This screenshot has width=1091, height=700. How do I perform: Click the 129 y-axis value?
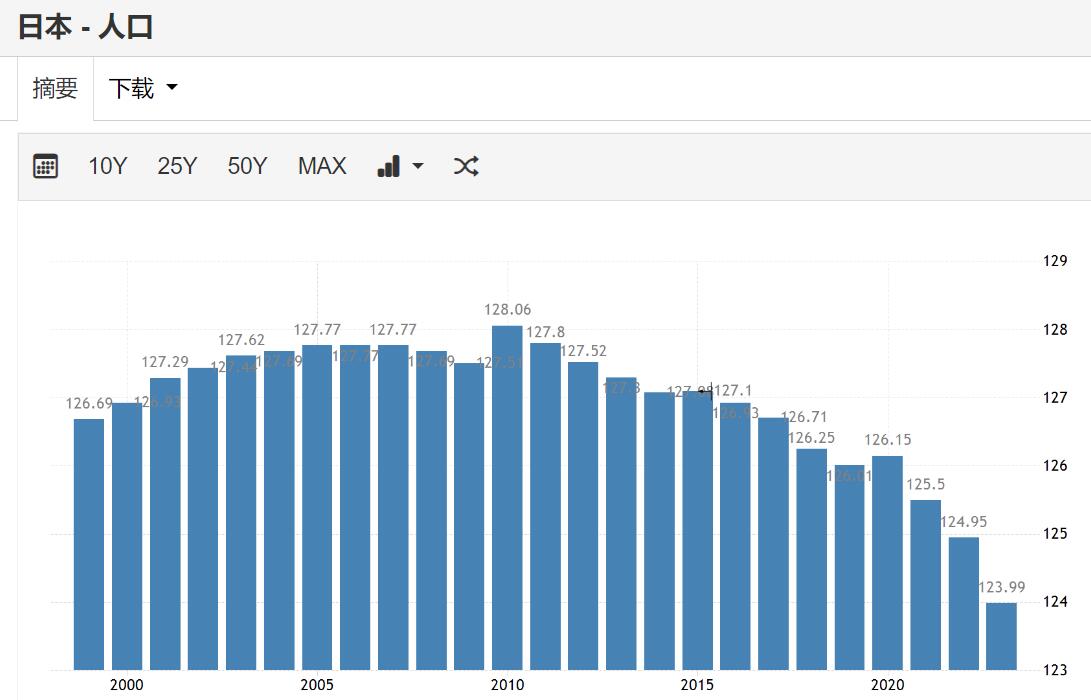[x=1055, y=261]
